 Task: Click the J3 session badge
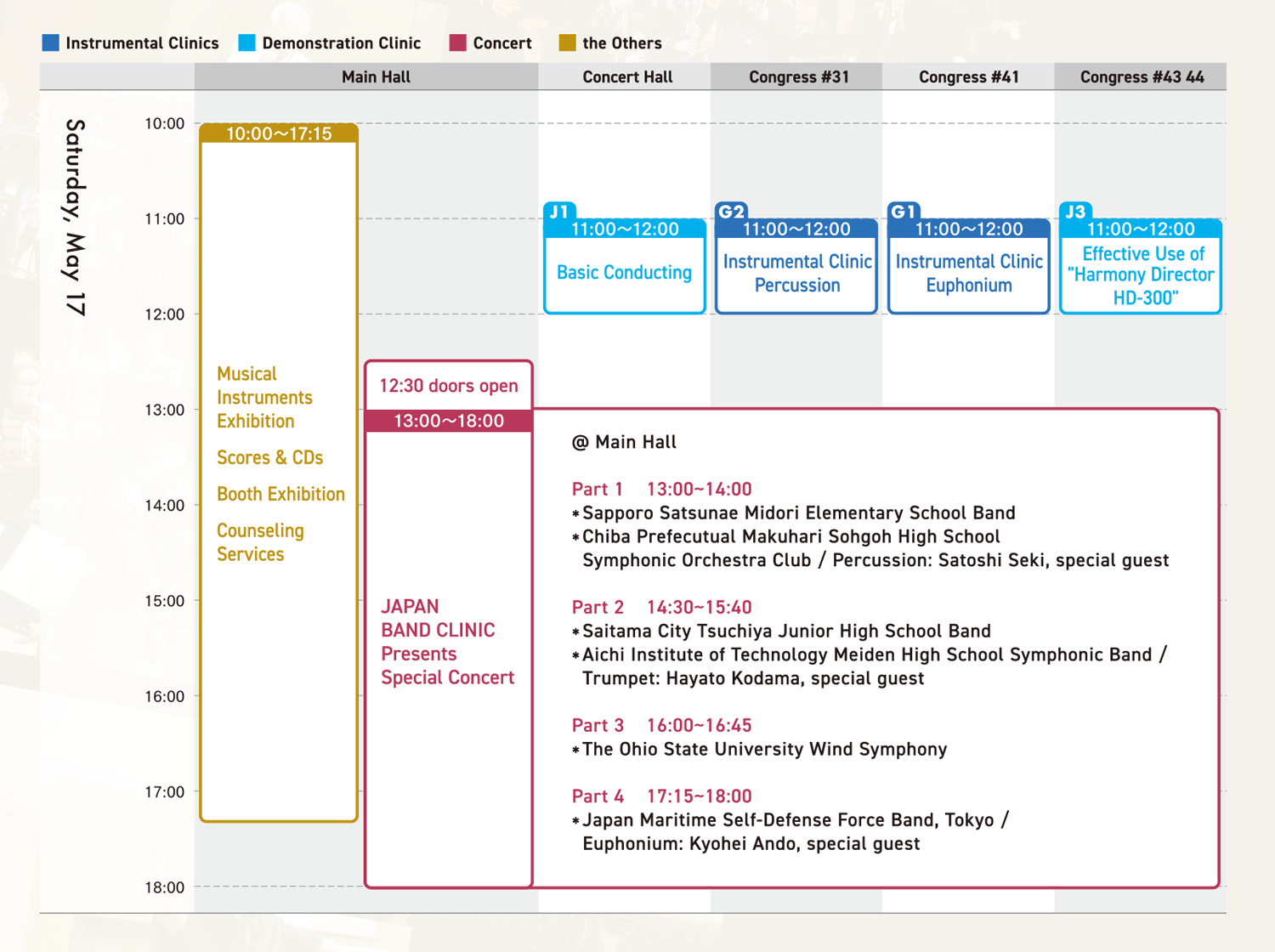pyautogui.click(x=1076, y=211)
